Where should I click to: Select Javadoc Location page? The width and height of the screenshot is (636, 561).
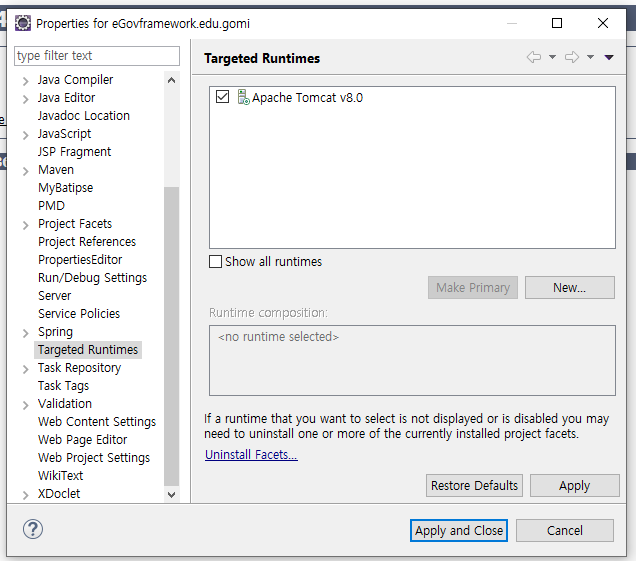[x=84, y=116]
